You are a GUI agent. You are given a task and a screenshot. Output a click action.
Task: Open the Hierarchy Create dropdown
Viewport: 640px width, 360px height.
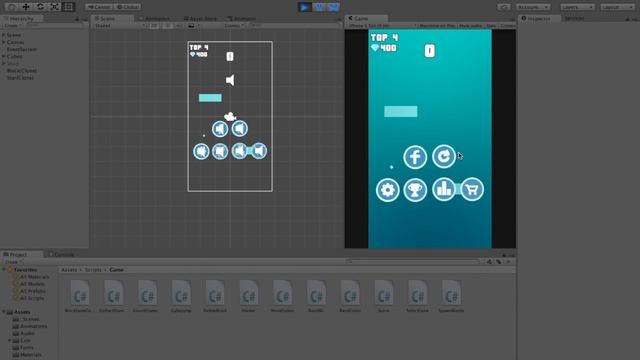click(12, 25)
